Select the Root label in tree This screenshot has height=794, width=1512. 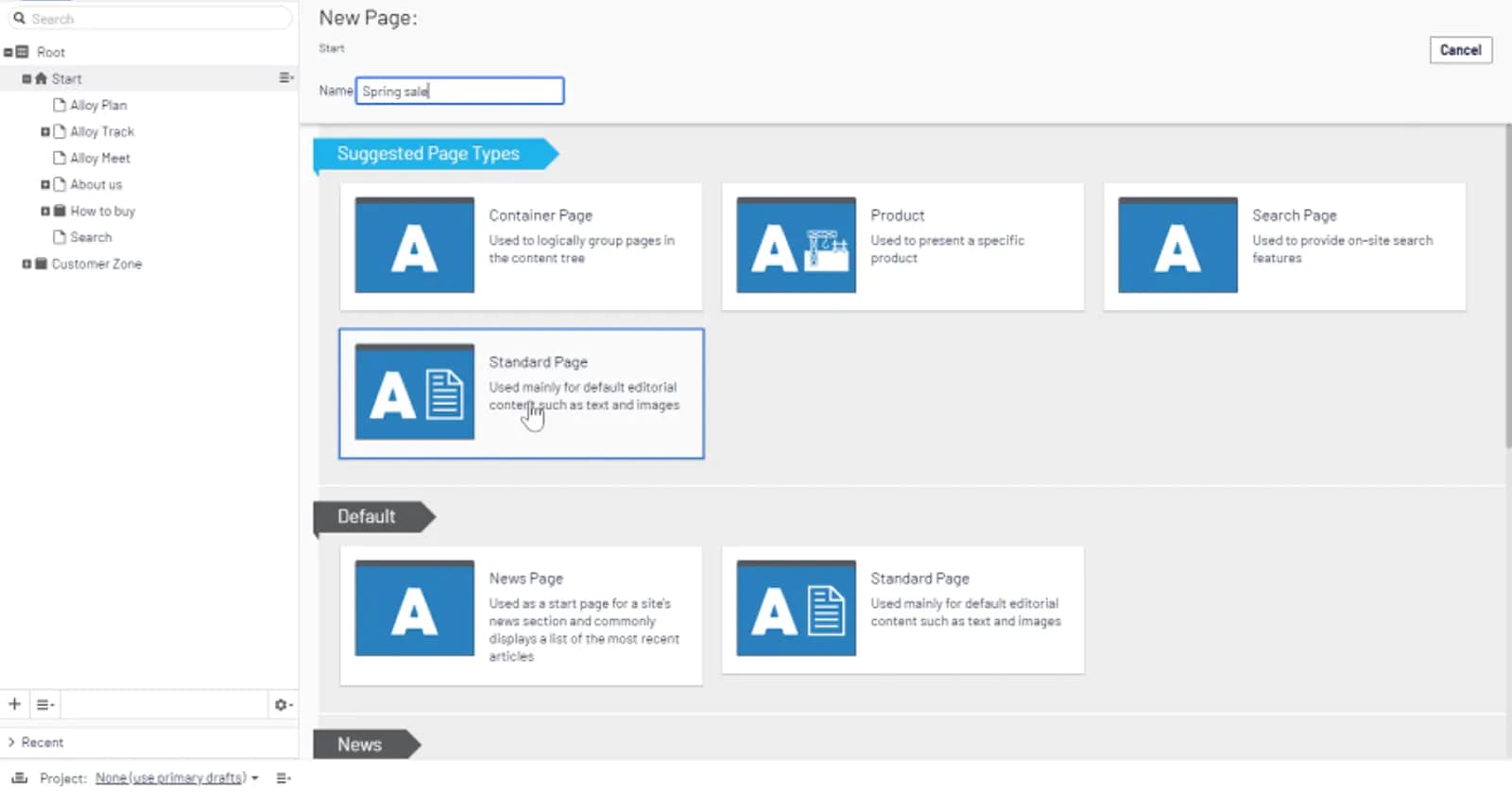click(x=51, y=52)
